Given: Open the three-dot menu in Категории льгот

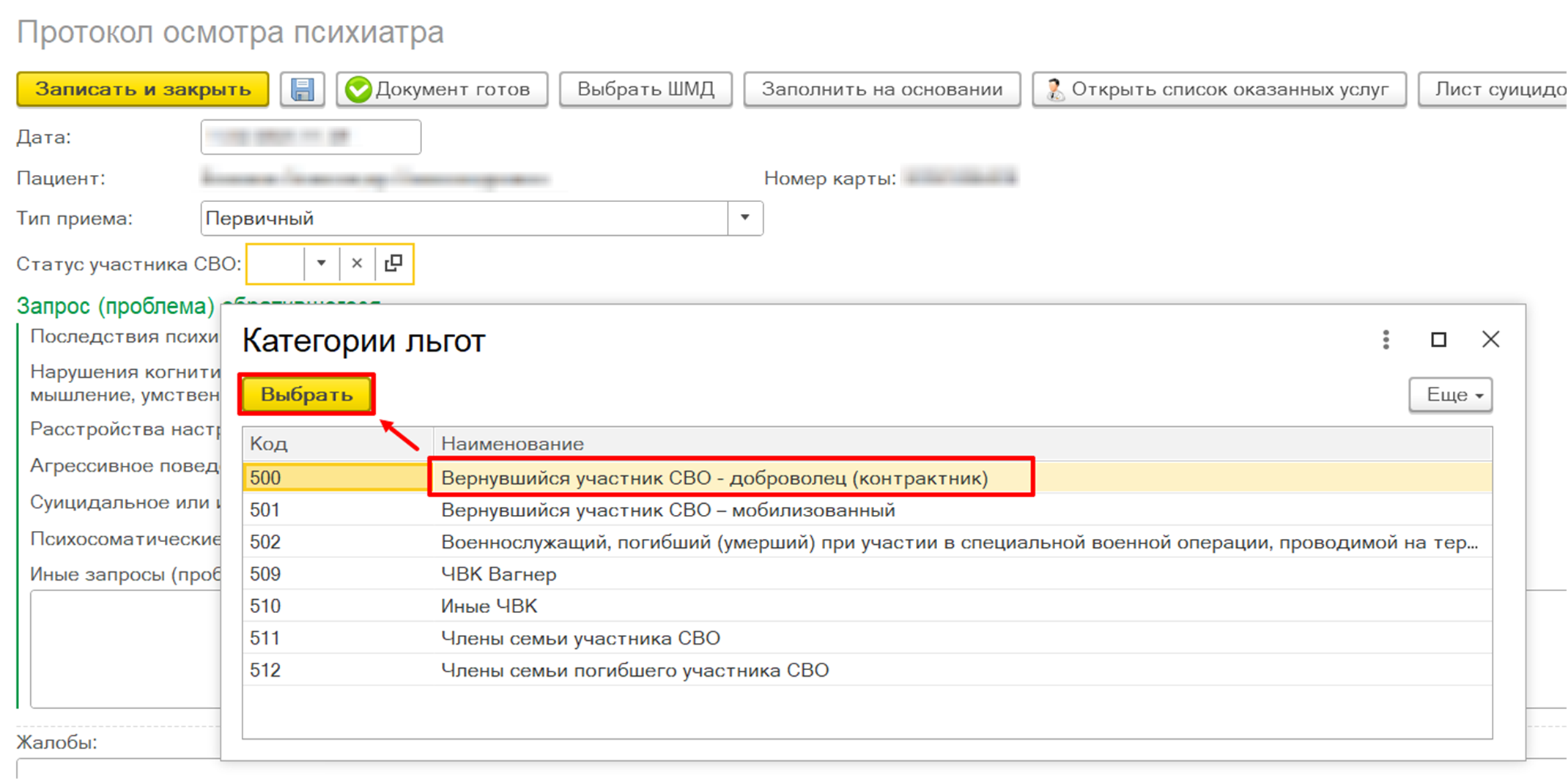Looking at the screenshot, I should click(x=1386, y=340).
